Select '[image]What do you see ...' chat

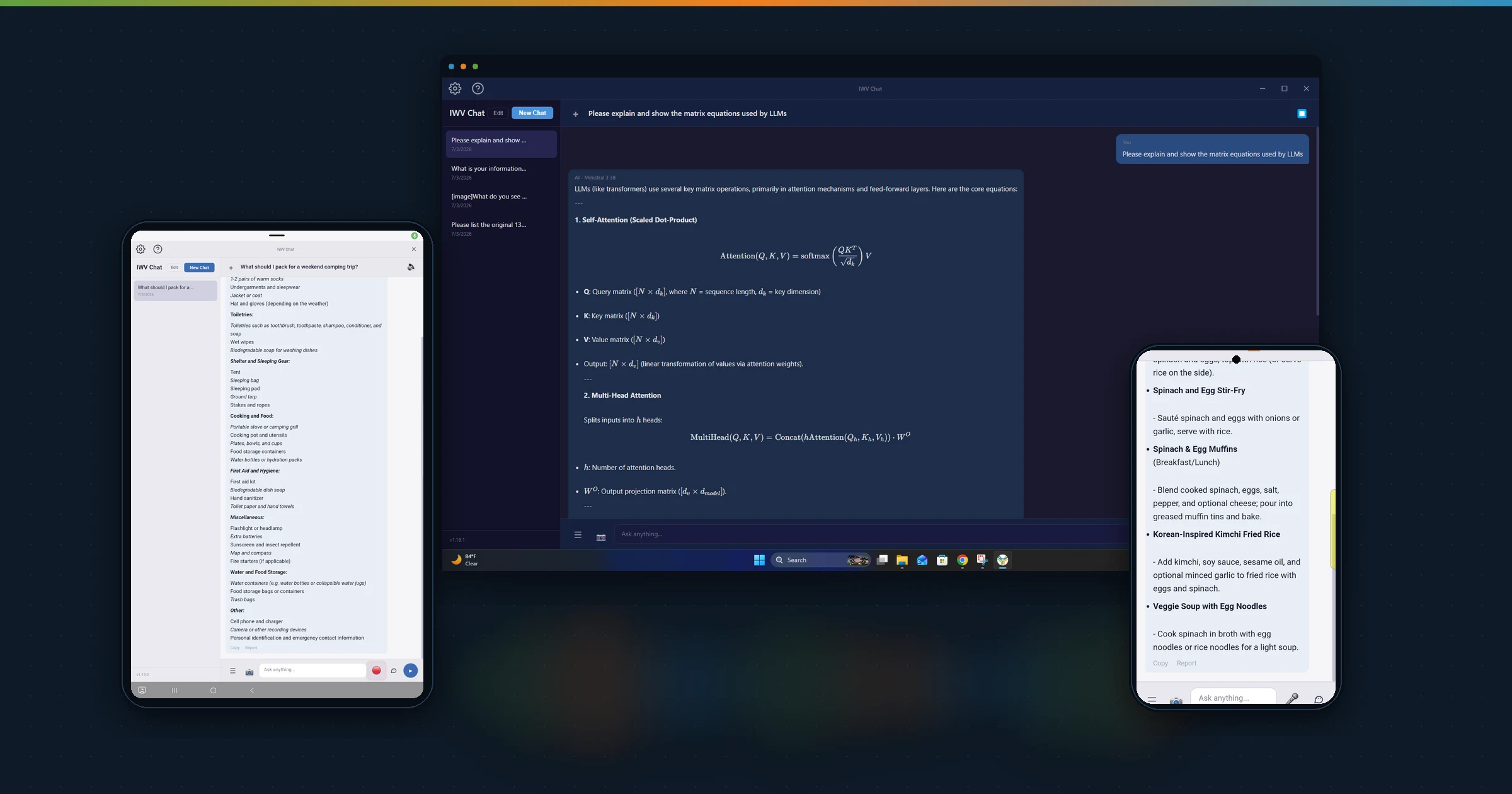click(x=501, y=200)
